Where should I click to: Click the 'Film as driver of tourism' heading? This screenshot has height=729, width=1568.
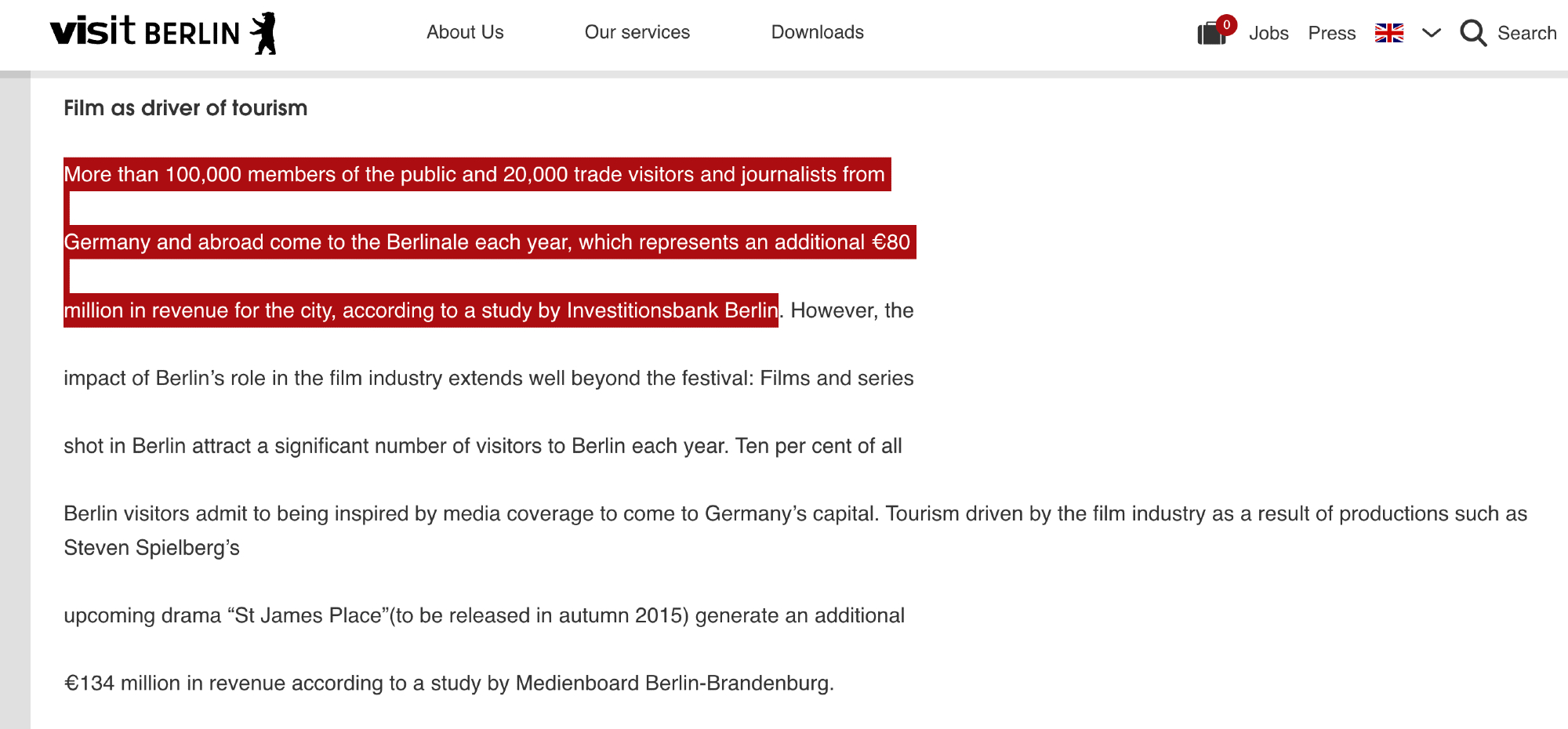(185, 108)
